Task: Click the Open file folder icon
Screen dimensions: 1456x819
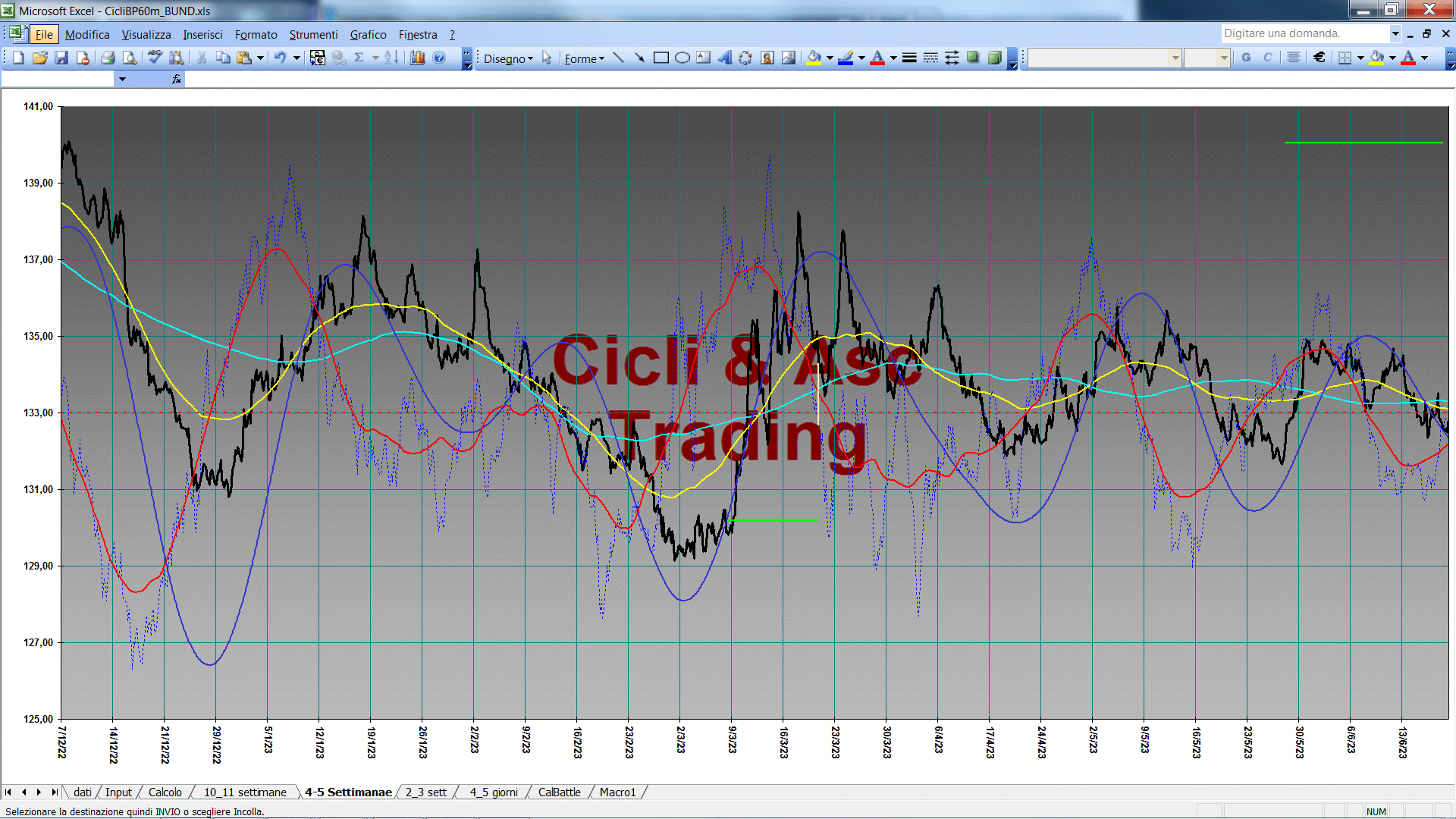Action: pos(40,58)
